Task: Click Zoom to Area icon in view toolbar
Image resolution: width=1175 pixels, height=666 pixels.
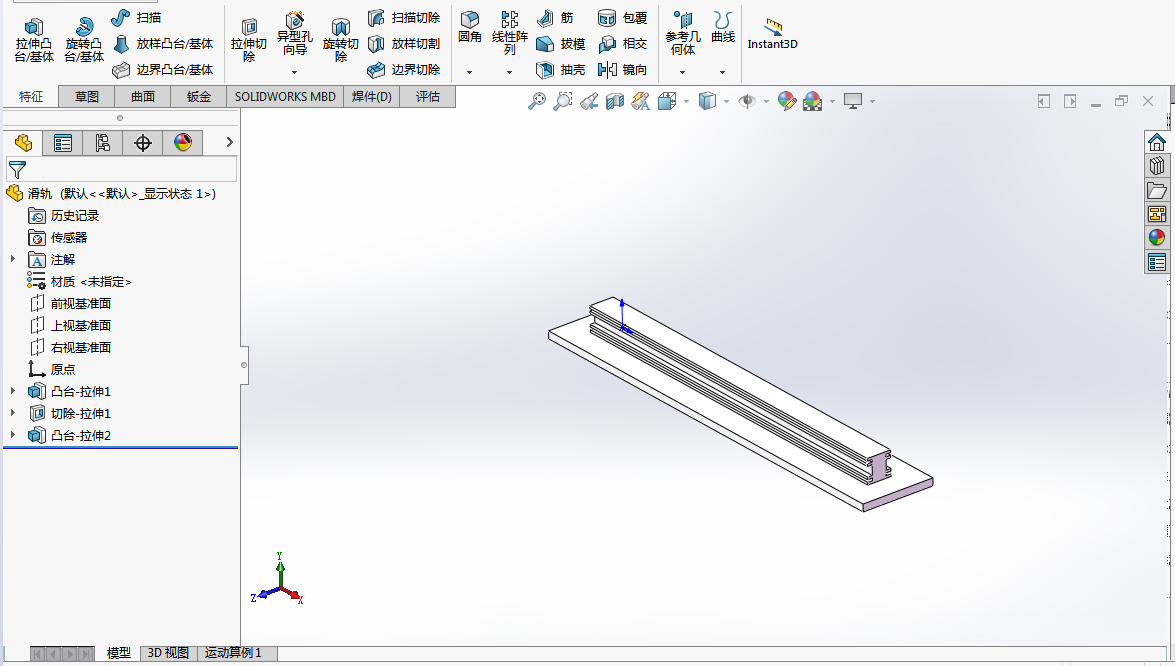Action: point(563,101)
